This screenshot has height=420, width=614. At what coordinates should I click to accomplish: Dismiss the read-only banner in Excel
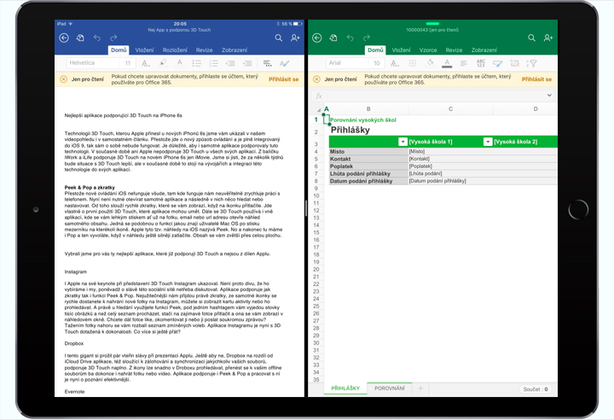click(x=316, y=79)
